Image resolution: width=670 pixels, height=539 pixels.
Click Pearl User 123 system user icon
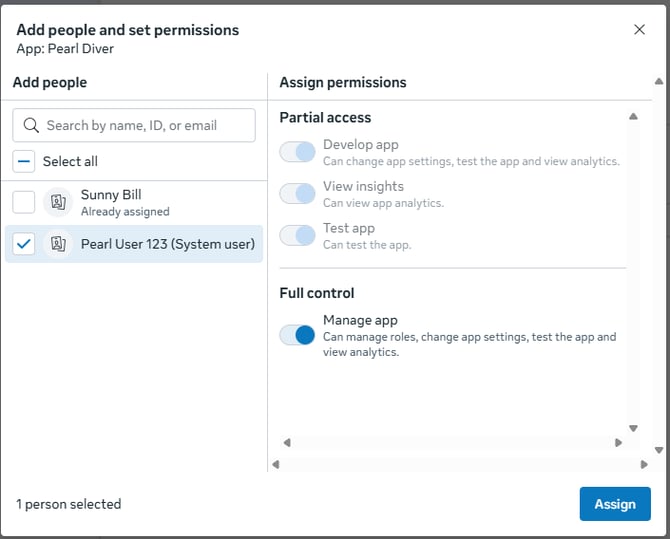[x=59, y=243]
